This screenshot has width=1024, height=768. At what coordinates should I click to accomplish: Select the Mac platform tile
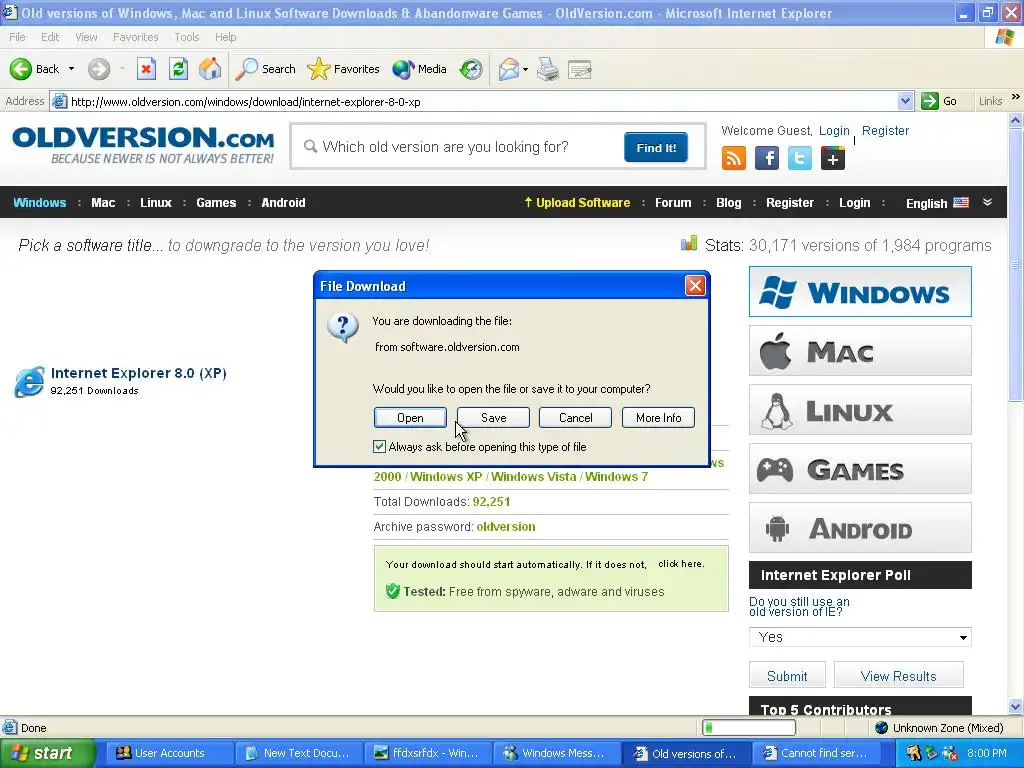(x=860, y=351)
